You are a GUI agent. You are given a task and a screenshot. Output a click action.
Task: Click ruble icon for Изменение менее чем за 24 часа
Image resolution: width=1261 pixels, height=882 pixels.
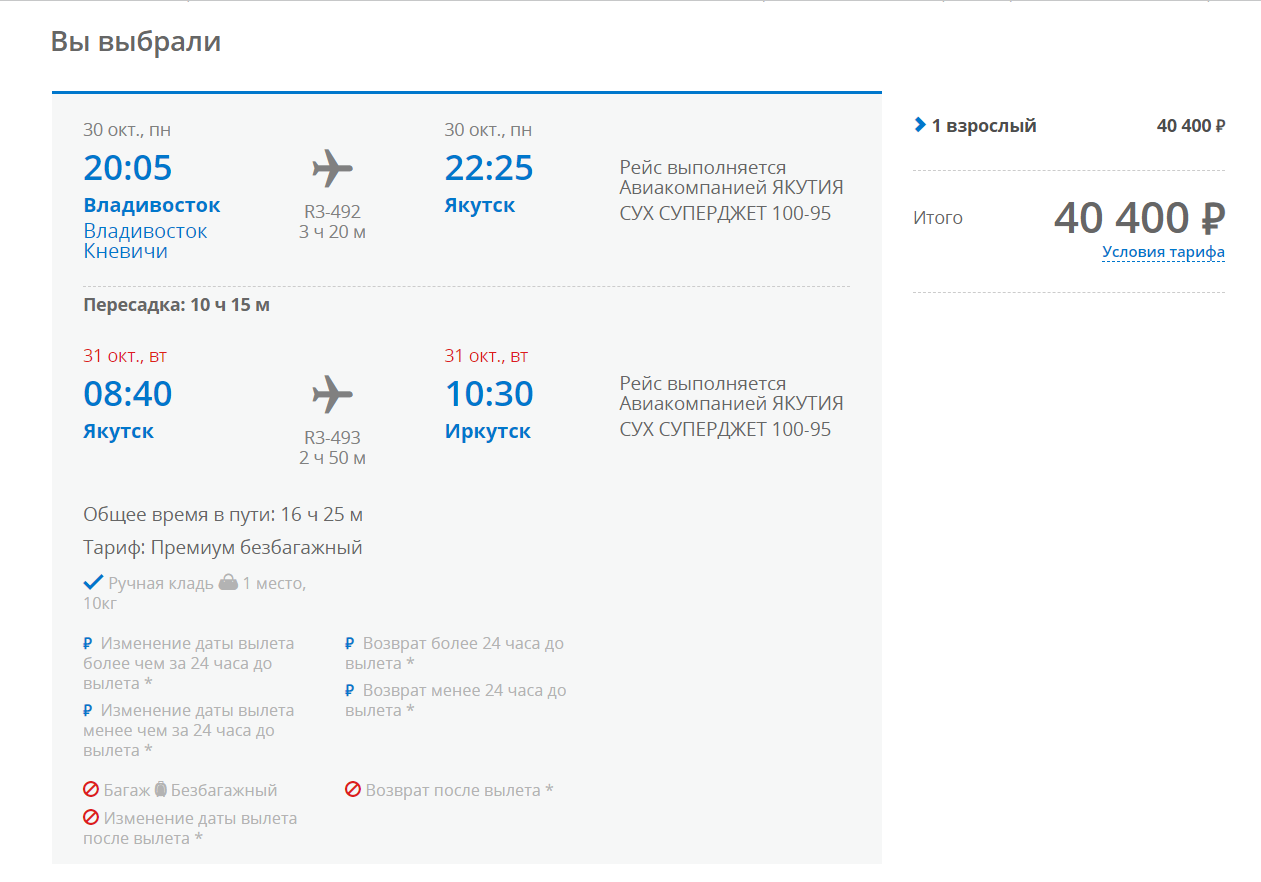point(88,711)
